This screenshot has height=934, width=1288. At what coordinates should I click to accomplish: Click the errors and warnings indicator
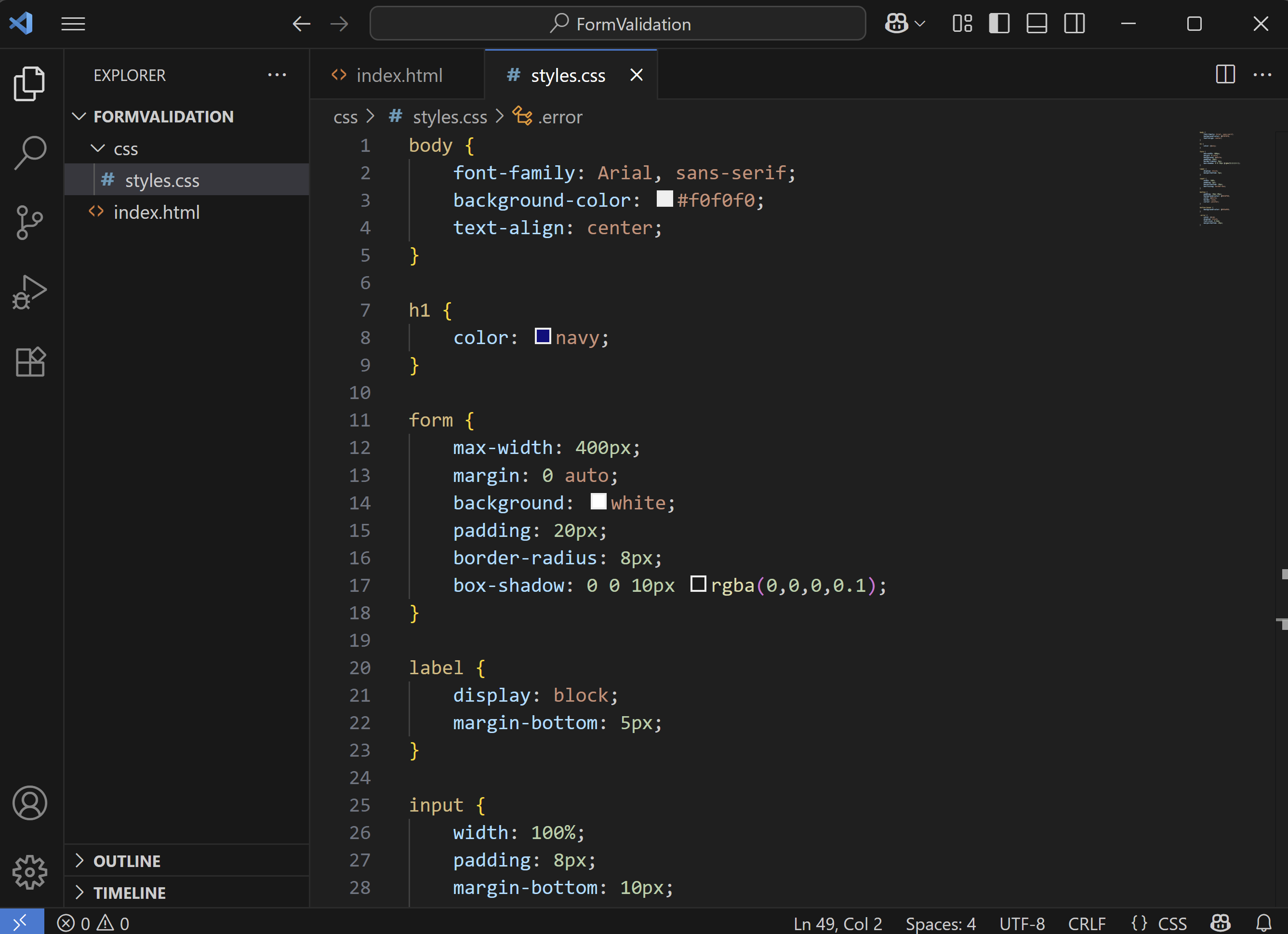94,922
